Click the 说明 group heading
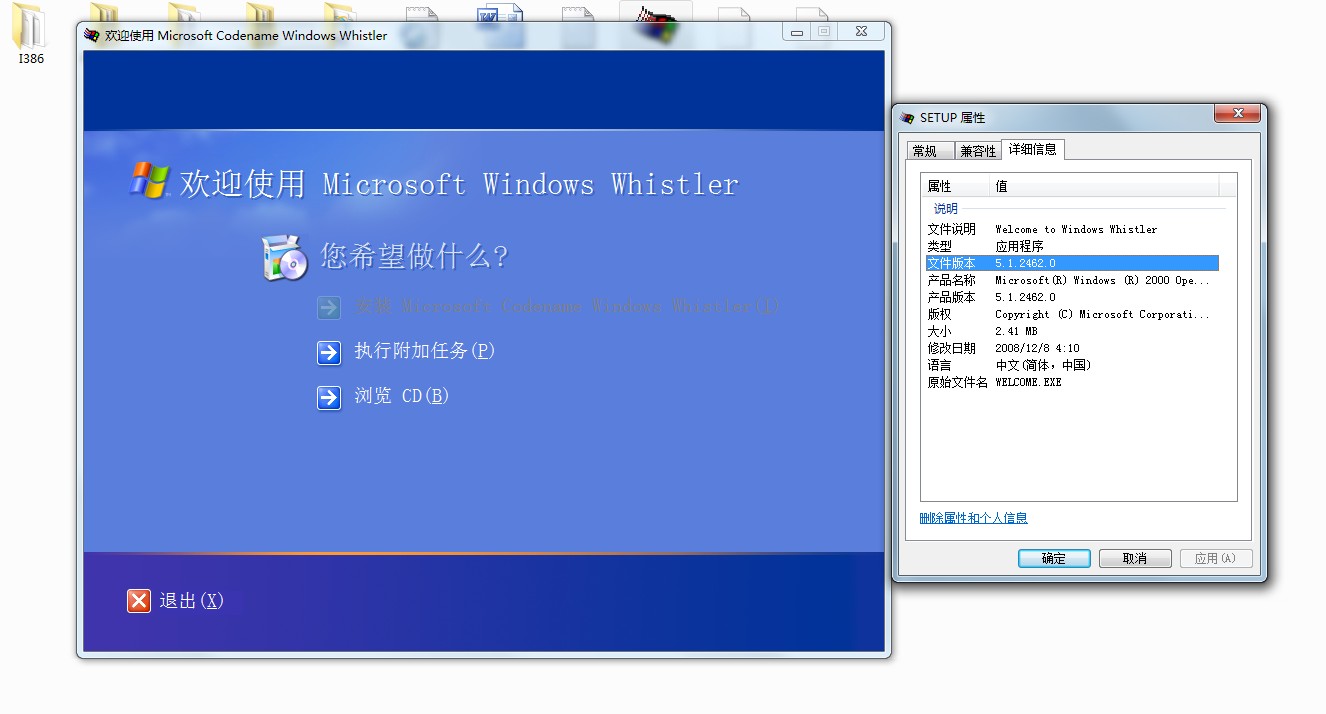This screenshot has height=714, width=1326. coord(945,209)
